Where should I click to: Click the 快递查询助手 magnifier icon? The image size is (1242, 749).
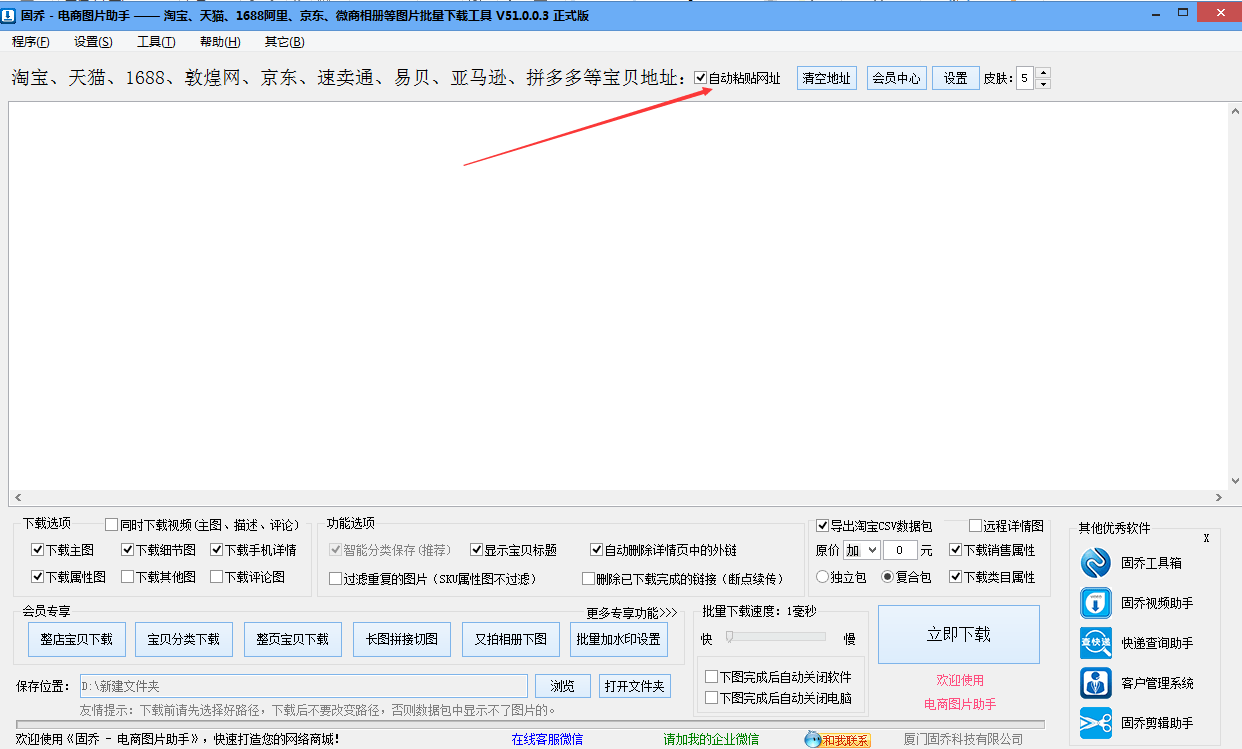tap(1095, 643)
